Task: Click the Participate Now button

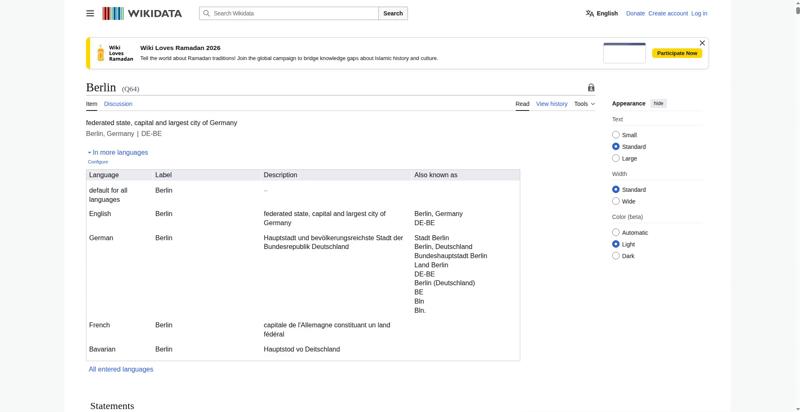Action: click(x=677, y=53)
